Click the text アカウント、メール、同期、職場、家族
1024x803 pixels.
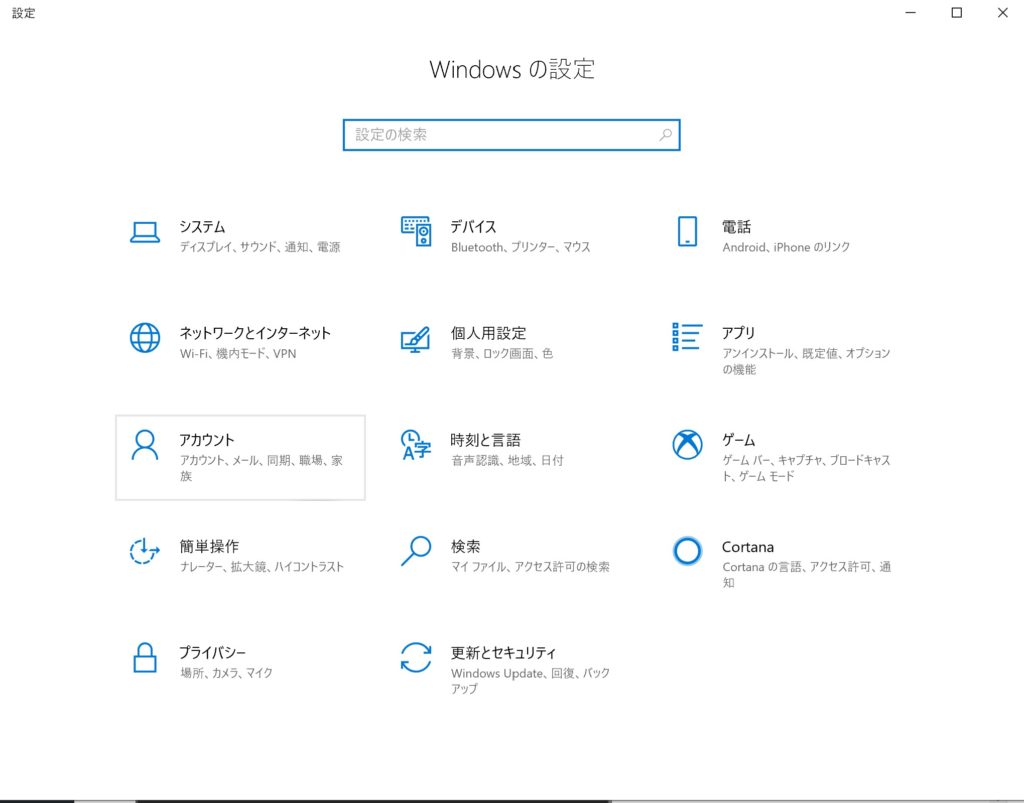point(261,467)
